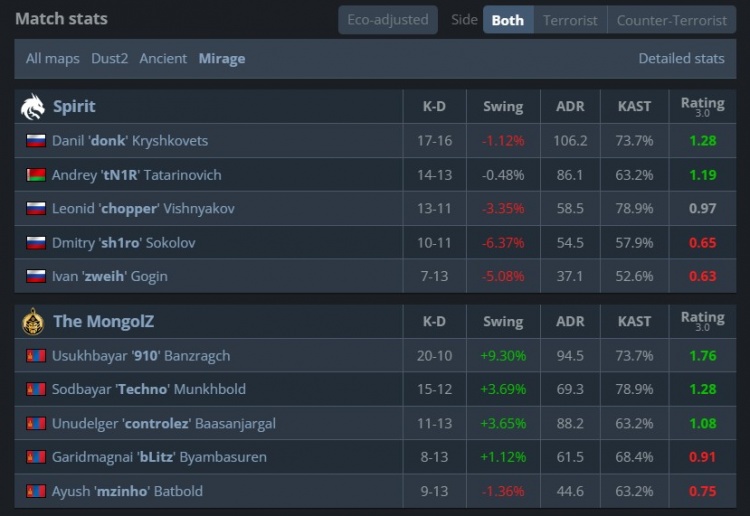Switch side filter to Counter-Terrorist
This screenshot has width=750, height=516.
tap(672, 20)
